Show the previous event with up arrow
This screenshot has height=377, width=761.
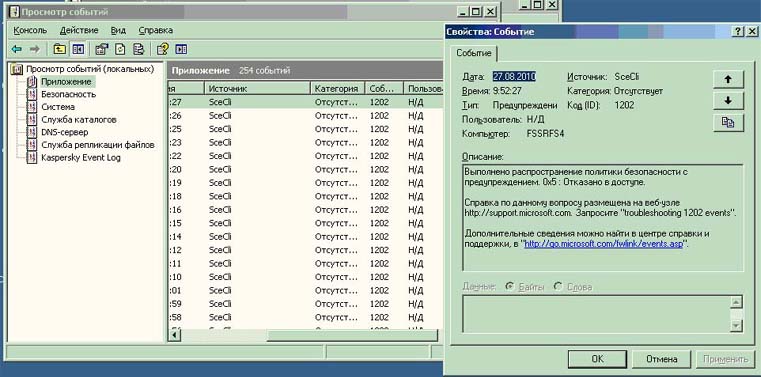tap(728, 80)
